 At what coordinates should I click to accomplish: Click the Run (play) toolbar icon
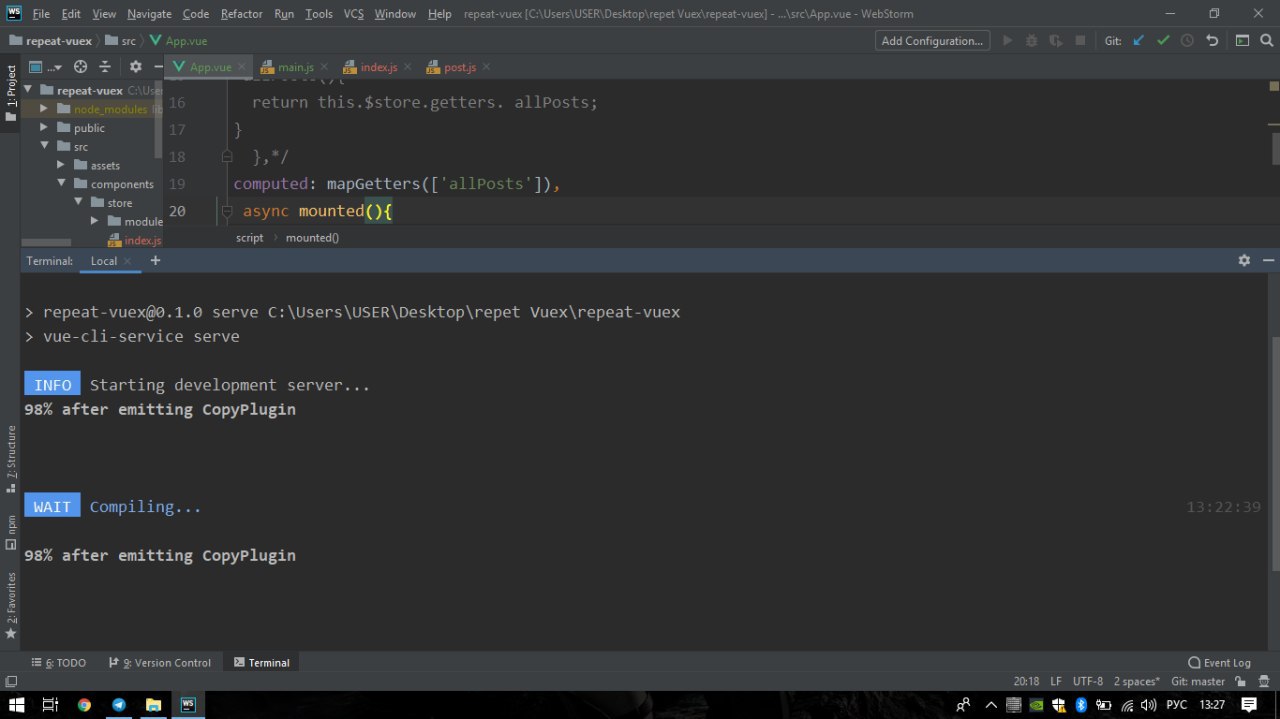point(1007,41)
